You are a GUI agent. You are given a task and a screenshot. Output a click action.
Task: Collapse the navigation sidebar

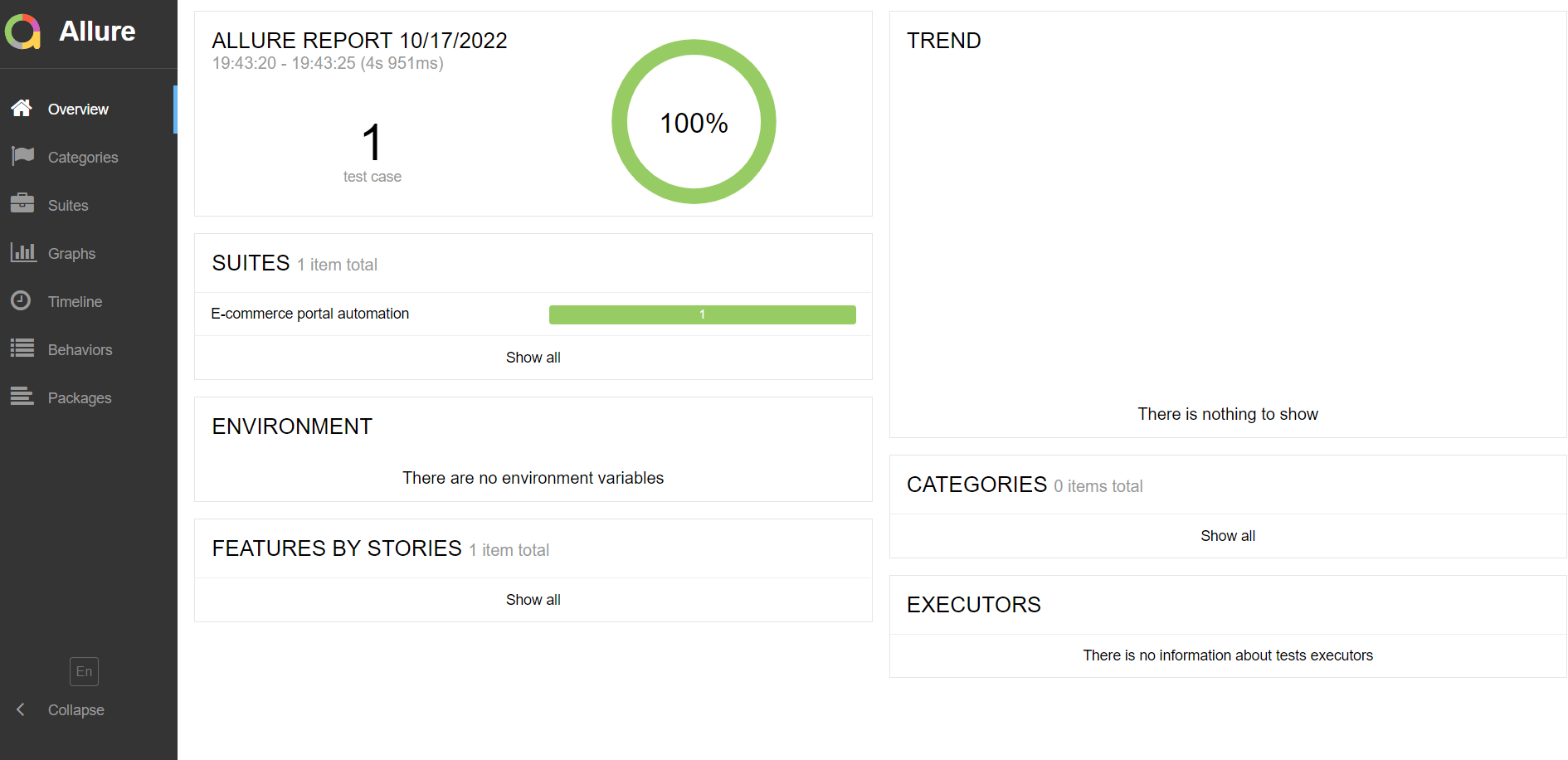coord(75,709)
